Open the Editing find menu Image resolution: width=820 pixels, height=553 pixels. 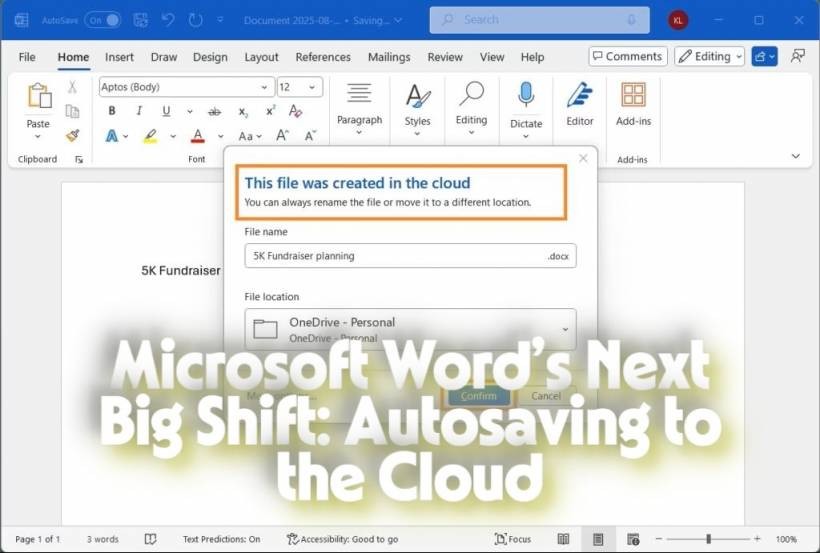tap(471, 109)
